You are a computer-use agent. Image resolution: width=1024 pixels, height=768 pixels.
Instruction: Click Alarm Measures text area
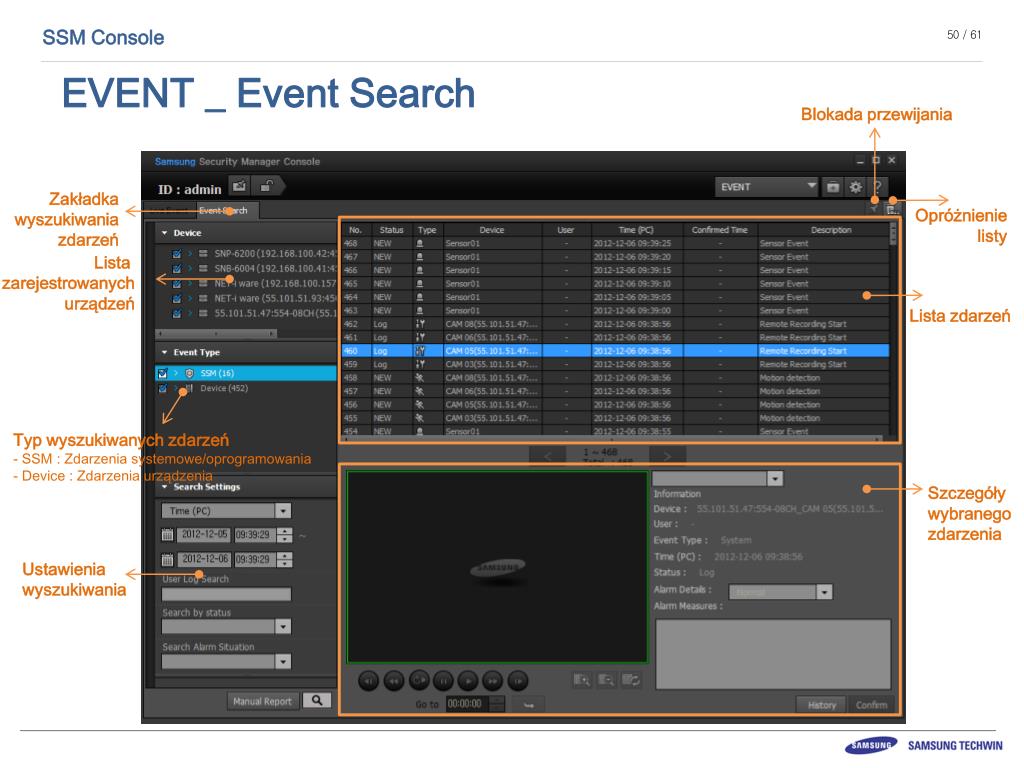773,654
